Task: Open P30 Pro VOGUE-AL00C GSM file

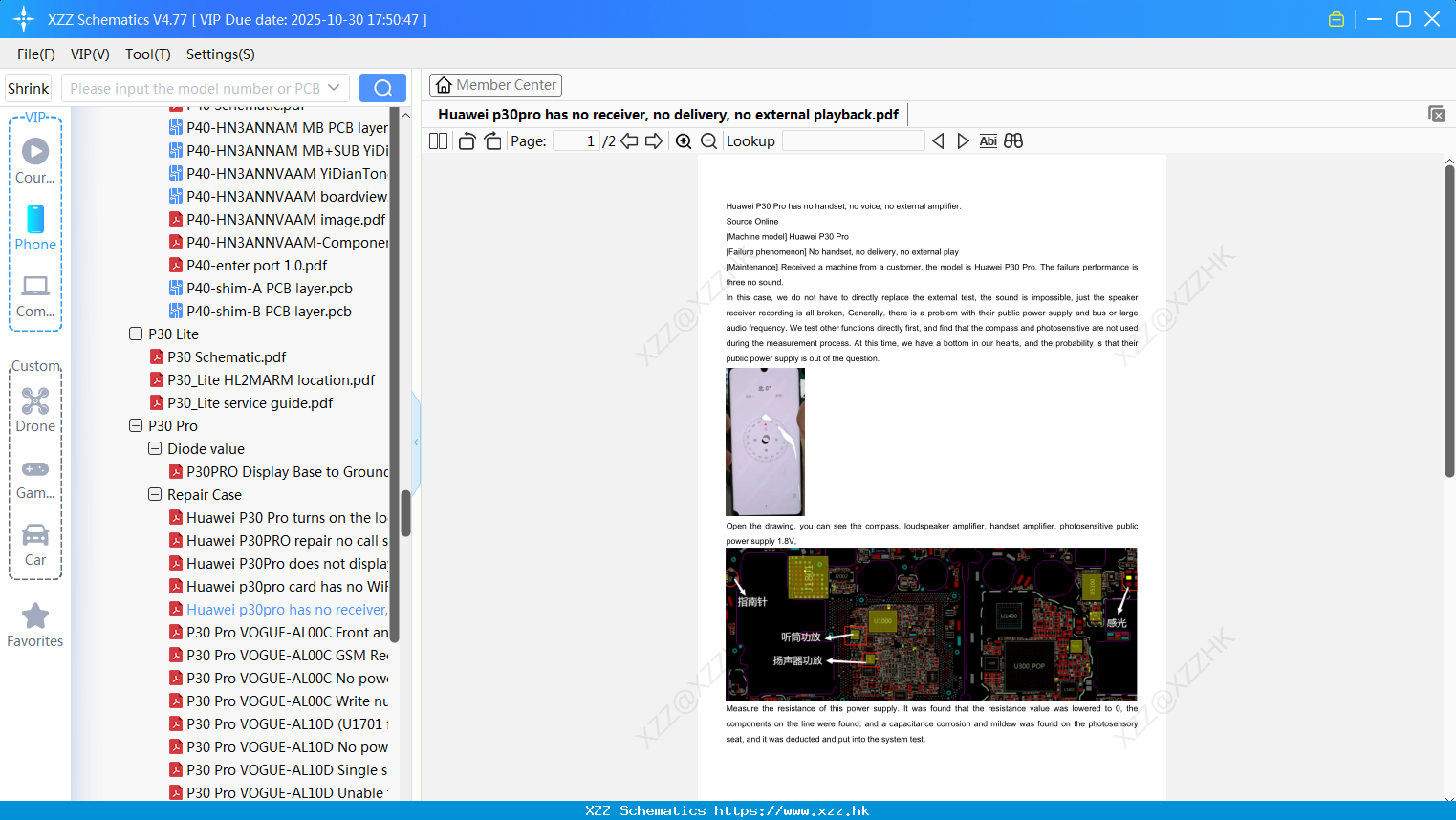Action: pos(279,655)
